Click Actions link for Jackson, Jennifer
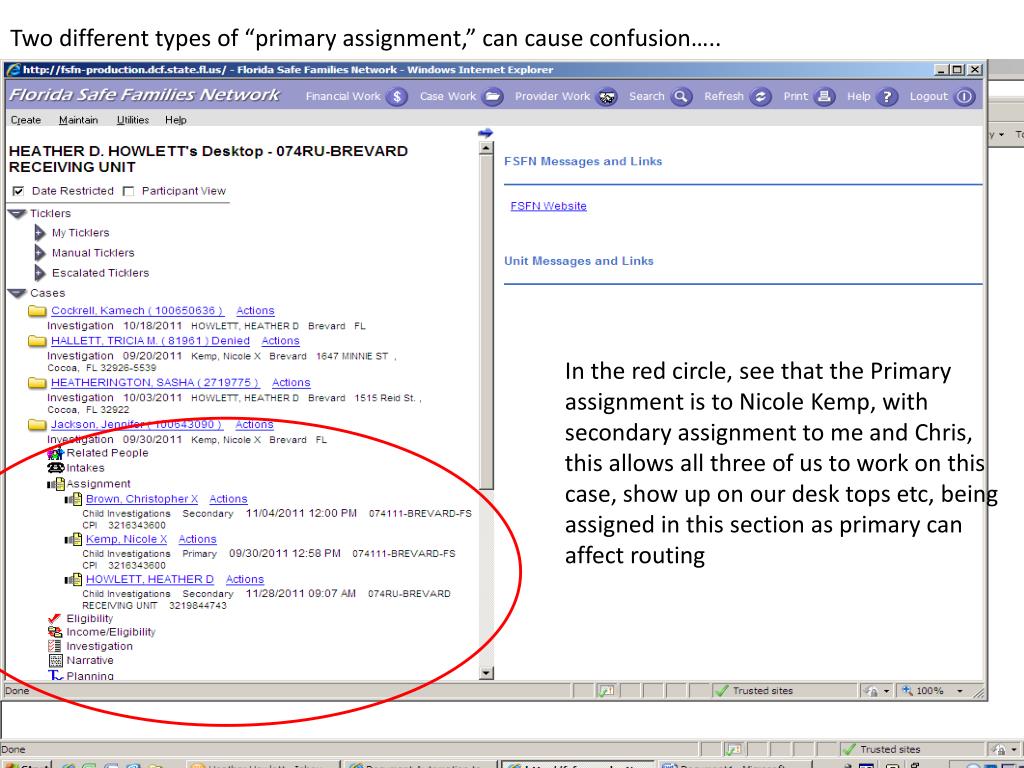 point(254,424)
